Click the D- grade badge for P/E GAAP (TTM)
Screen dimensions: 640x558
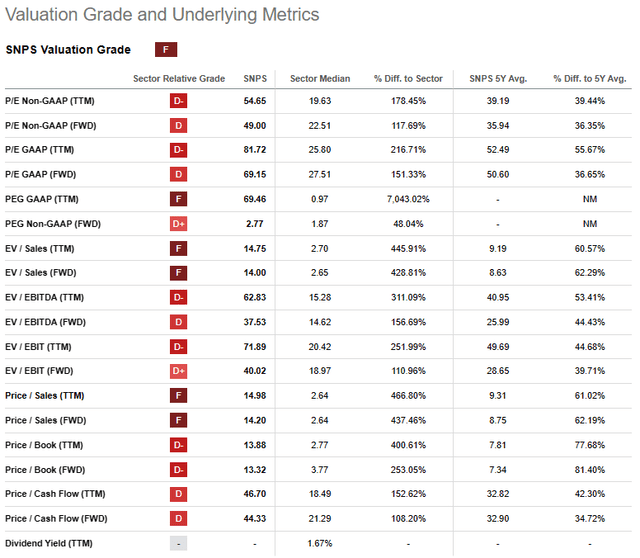pyautogui.click(x=178, y=150)
